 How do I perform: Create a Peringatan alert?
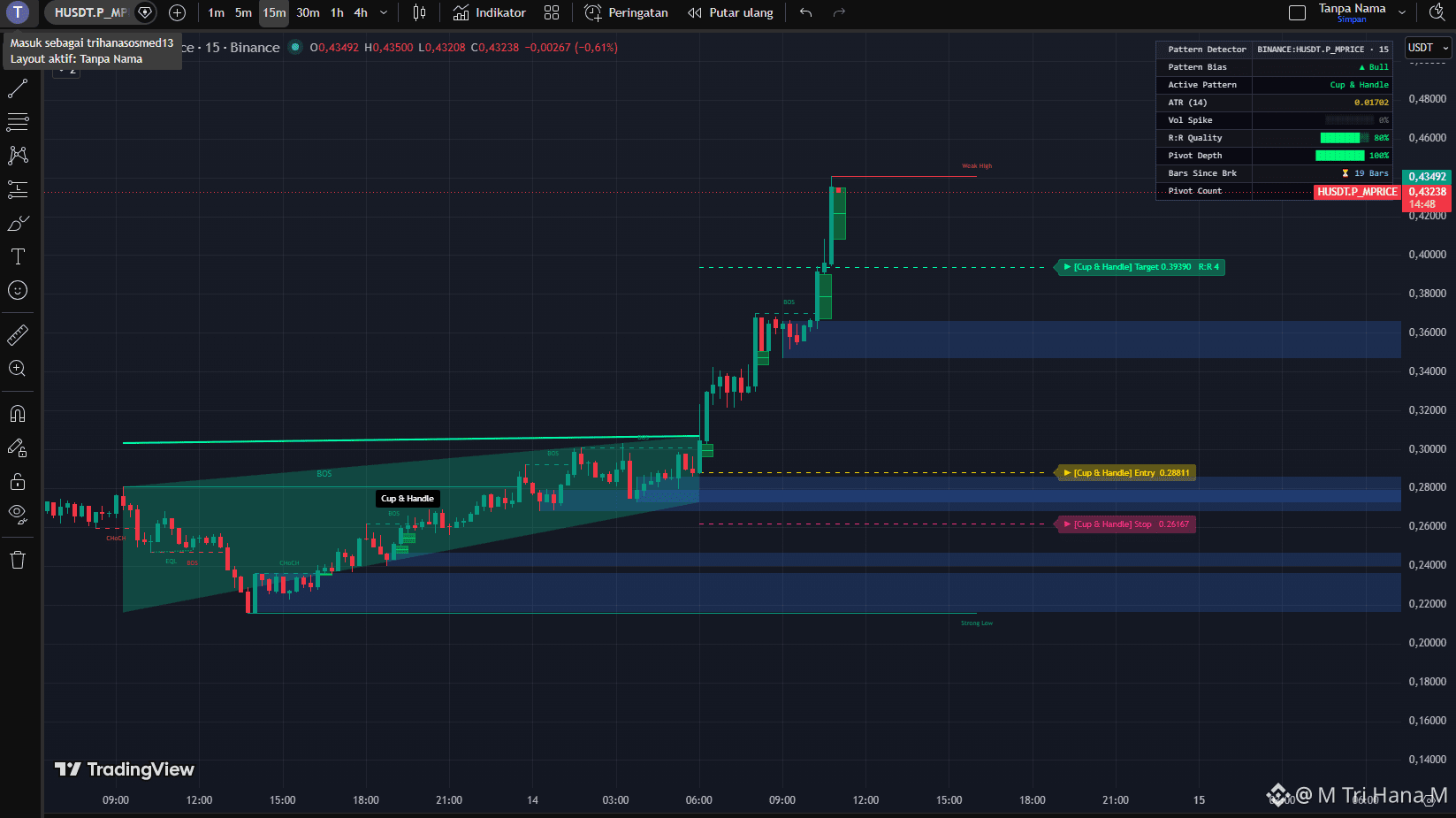pos(626,12)
